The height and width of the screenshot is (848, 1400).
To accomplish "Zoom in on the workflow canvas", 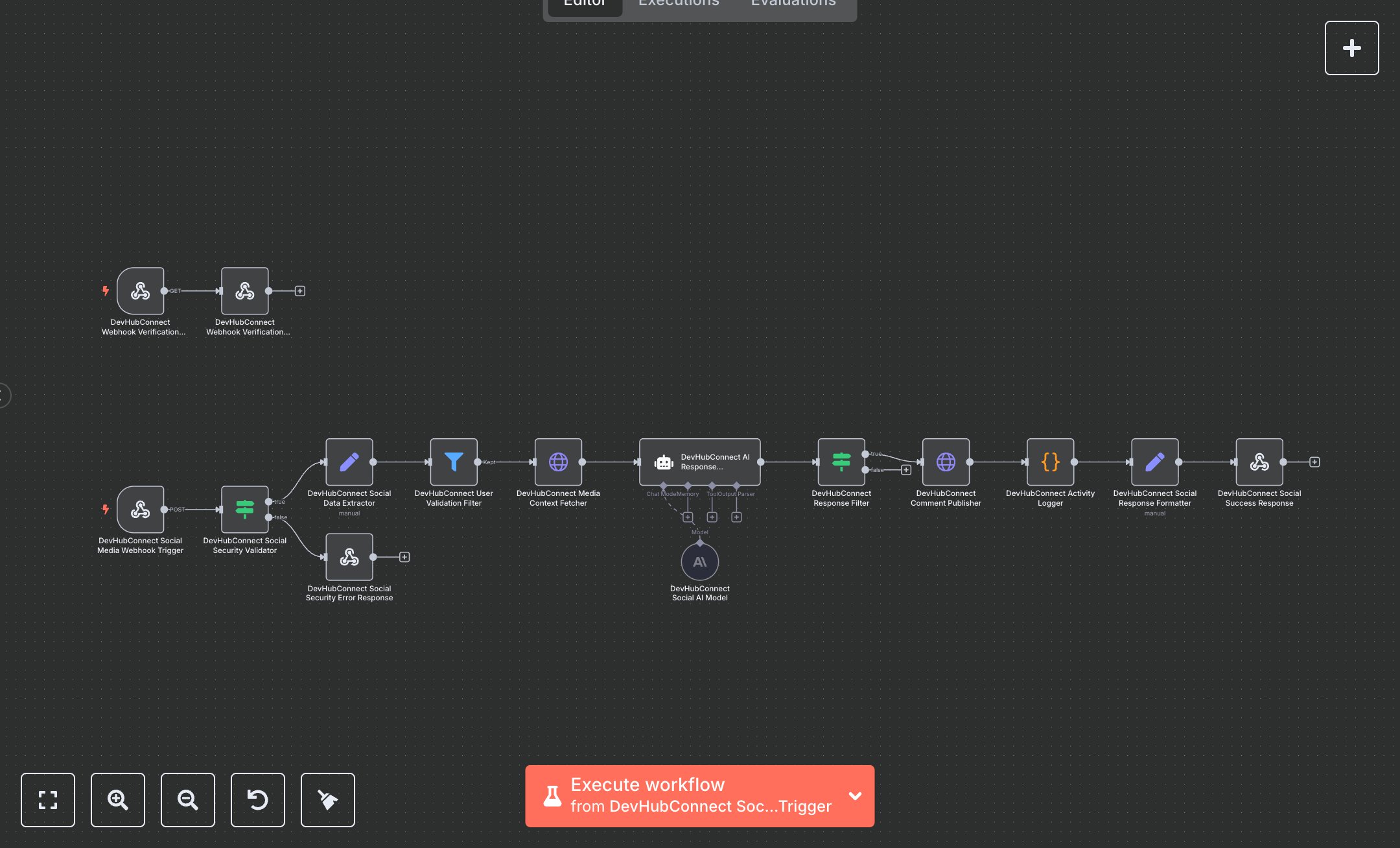I will (117, 799).
